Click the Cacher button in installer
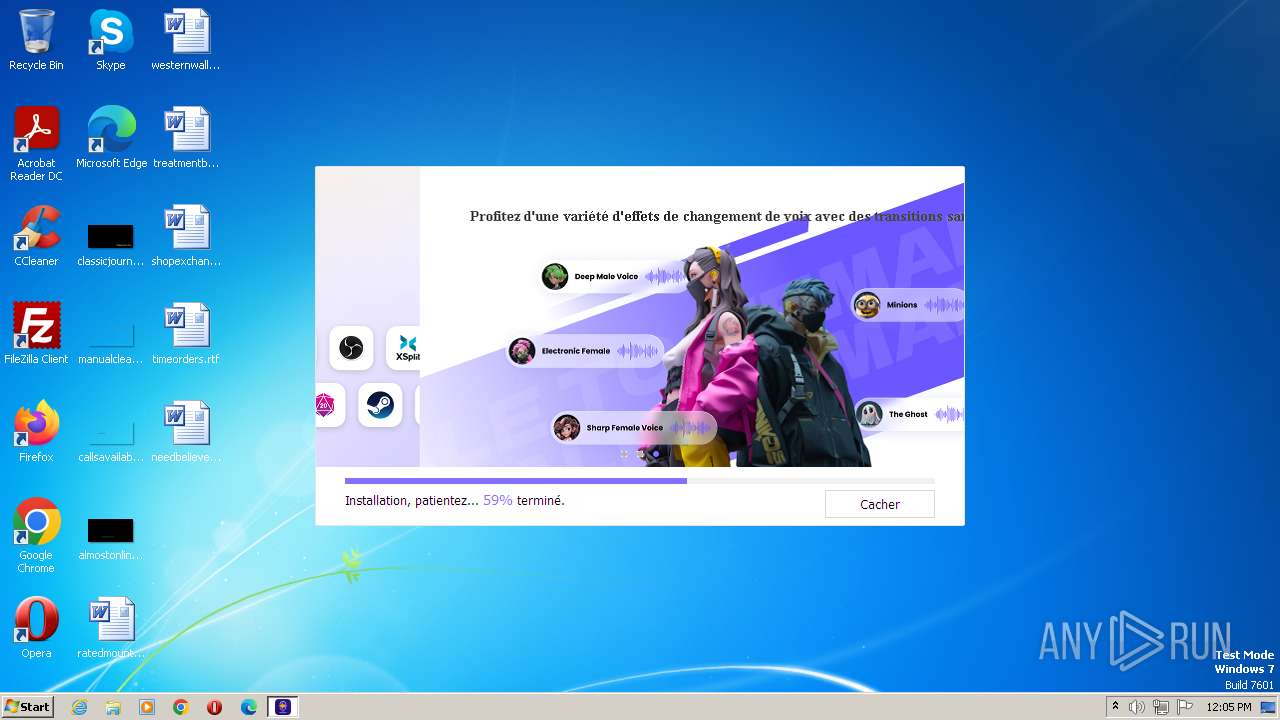Screen dimensions: 1280x720 click(x=880, y=504)
